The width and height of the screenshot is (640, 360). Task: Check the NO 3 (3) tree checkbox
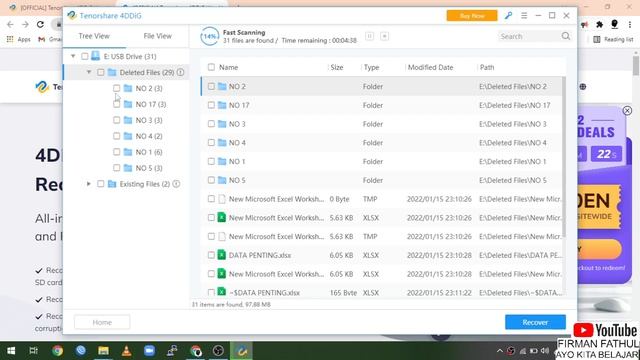pos(116,120)
